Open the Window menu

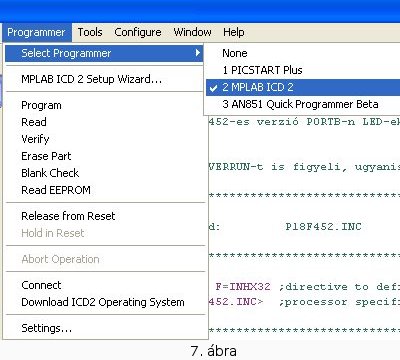[192, 32]
